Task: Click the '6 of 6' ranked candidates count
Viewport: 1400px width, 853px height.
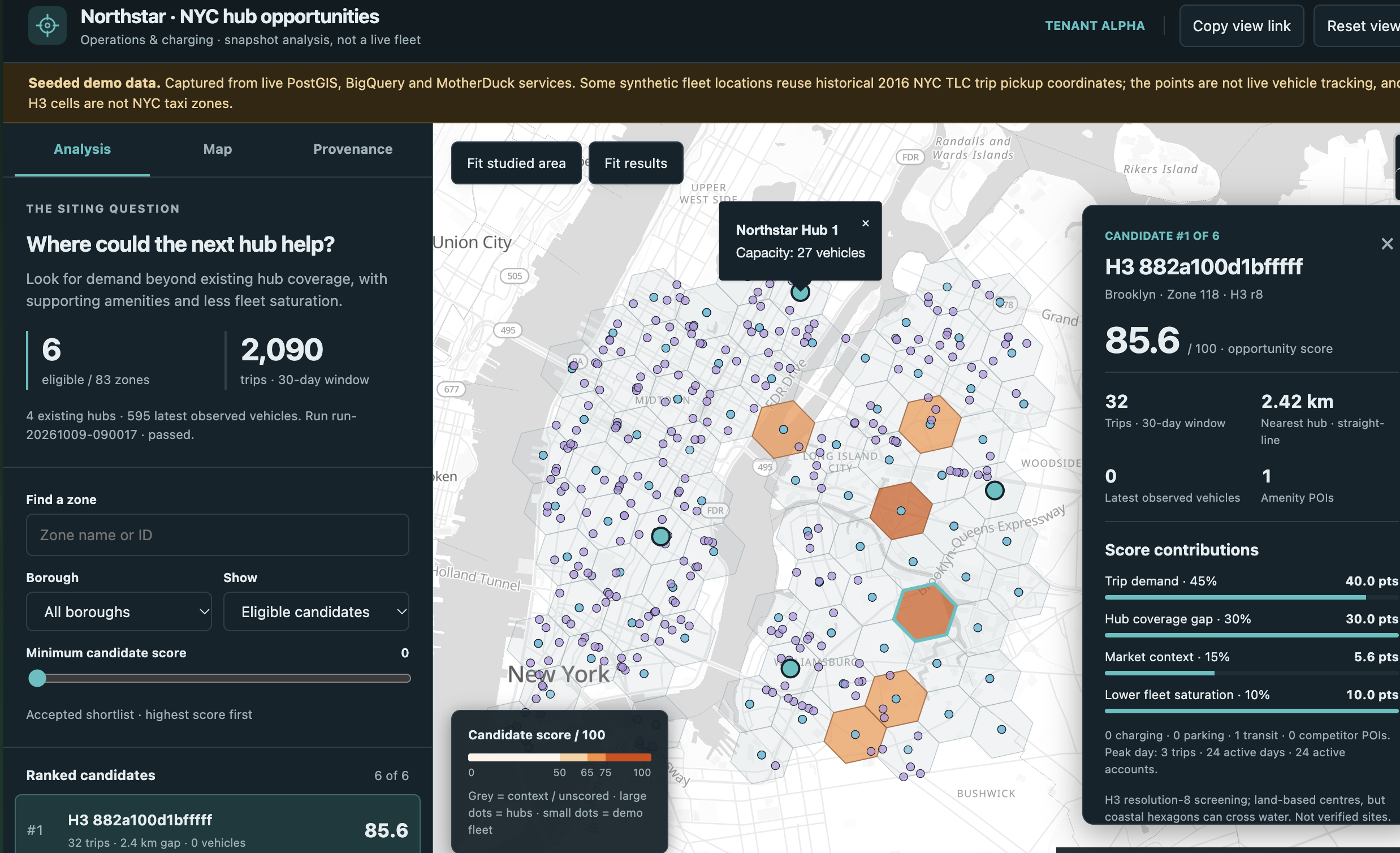Action: tap(391, 775)
